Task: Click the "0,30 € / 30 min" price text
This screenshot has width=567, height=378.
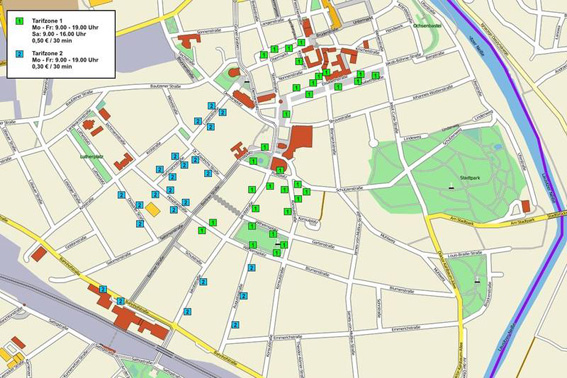Action: [x=52, y=67]
